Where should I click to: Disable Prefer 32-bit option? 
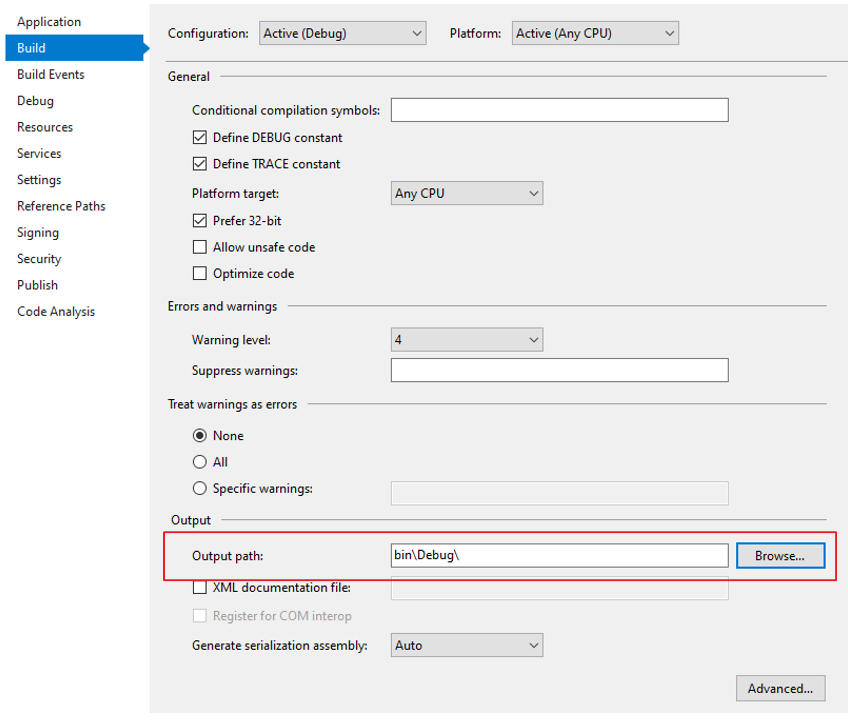(200, 221)
